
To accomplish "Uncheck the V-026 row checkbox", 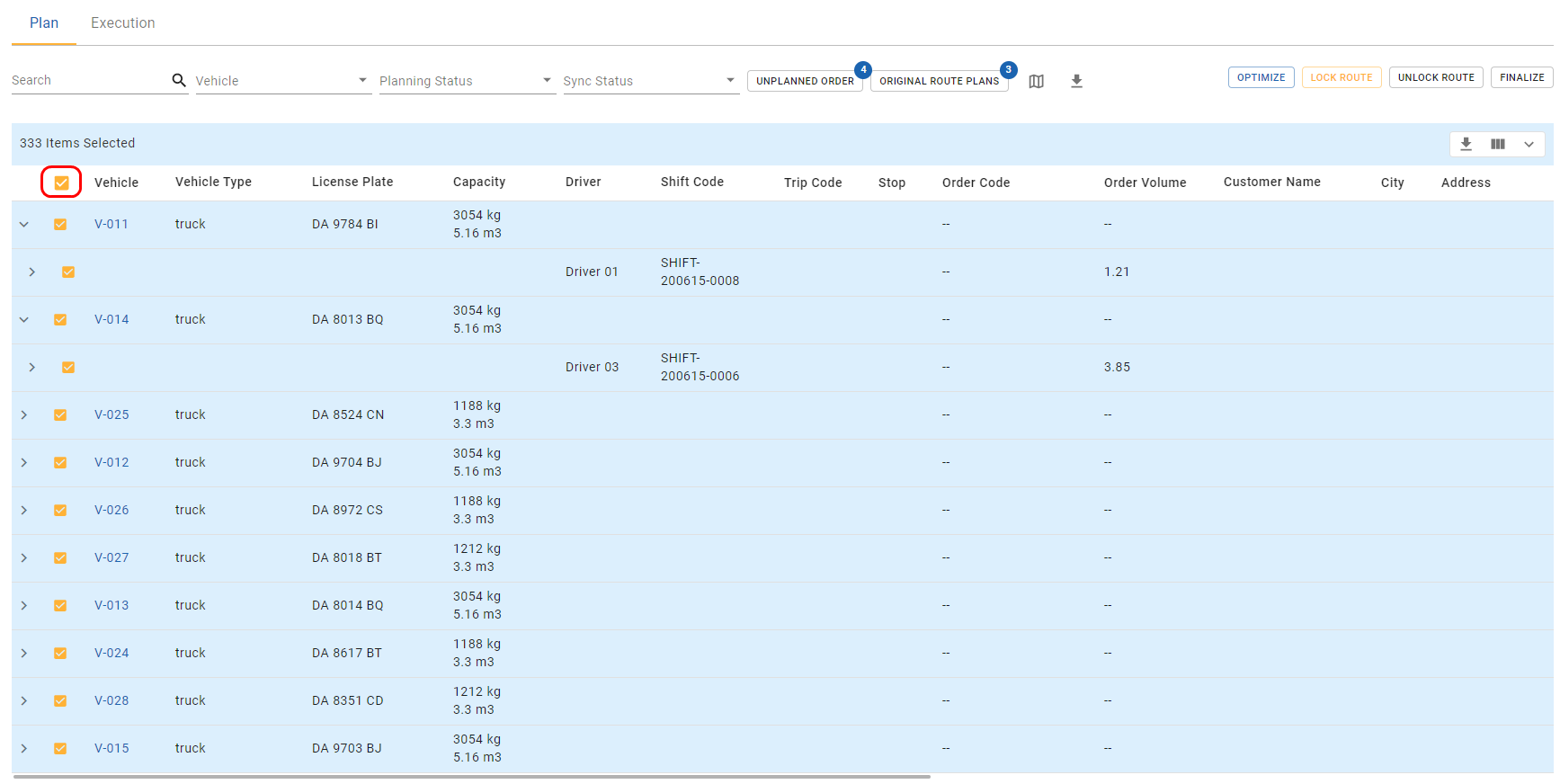I will pyautogui.click(x=60, y=510).
